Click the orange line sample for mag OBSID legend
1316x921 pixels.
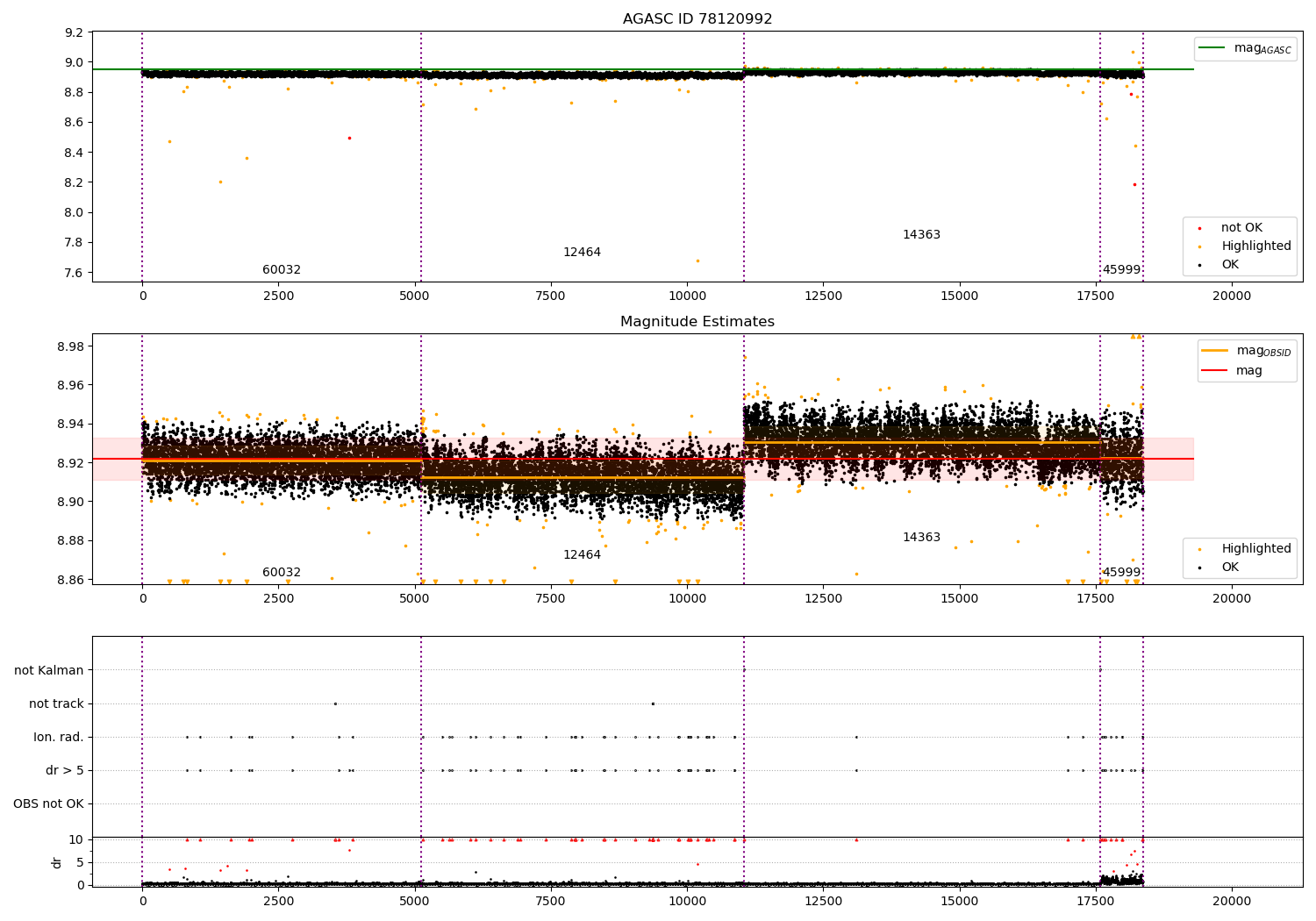point(1214,351)
